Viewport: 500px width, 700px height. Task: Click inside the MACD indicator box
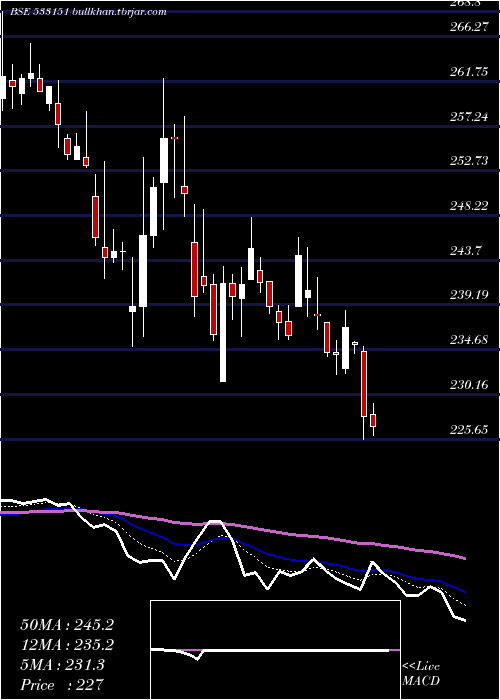tap(275, 650)
